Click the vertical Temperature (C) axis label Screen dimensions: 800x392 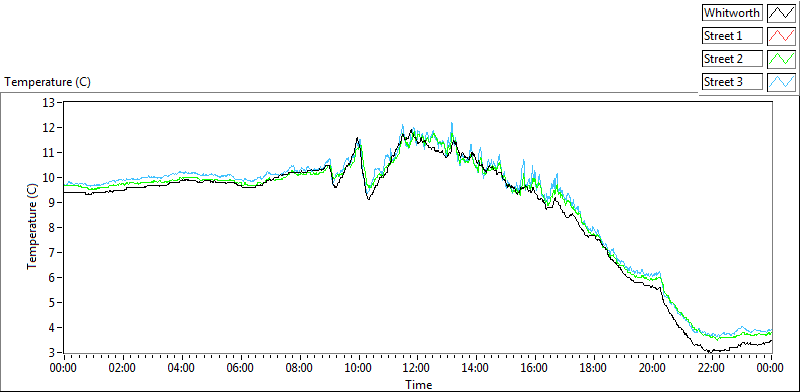pyautogui.click(x=32, y=227)
